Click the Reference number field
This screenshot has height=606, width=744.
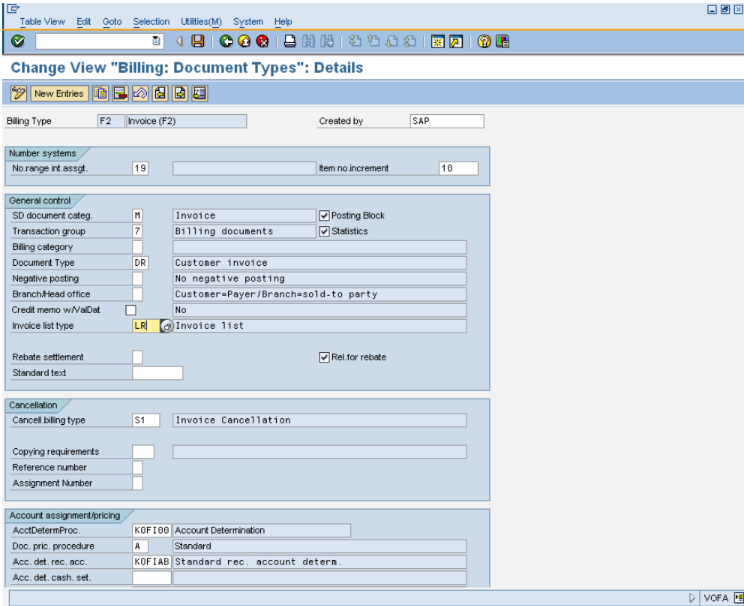coord(138,467)
